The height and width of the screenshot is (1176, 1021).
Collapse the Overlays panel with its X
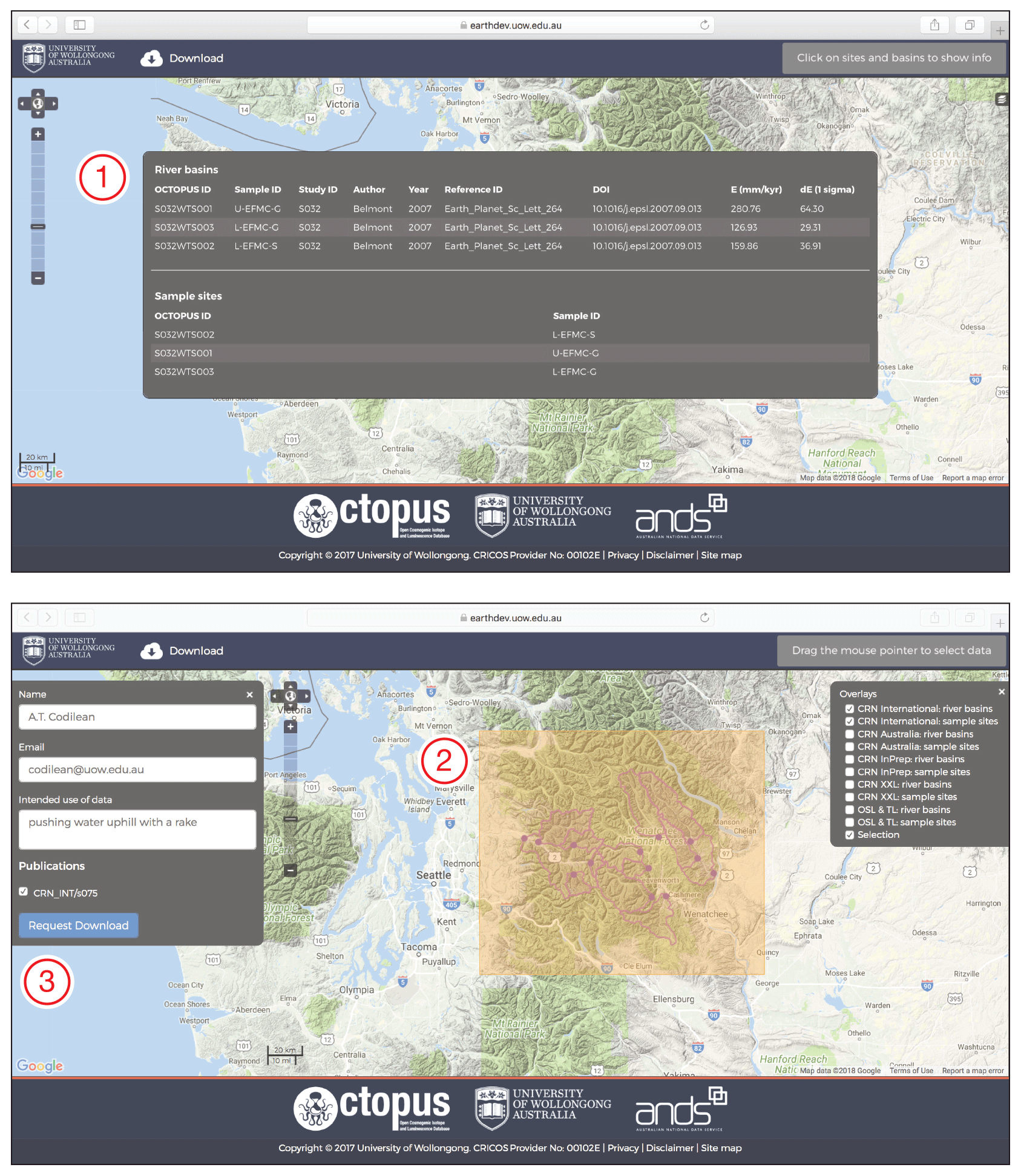[1002, 691]
